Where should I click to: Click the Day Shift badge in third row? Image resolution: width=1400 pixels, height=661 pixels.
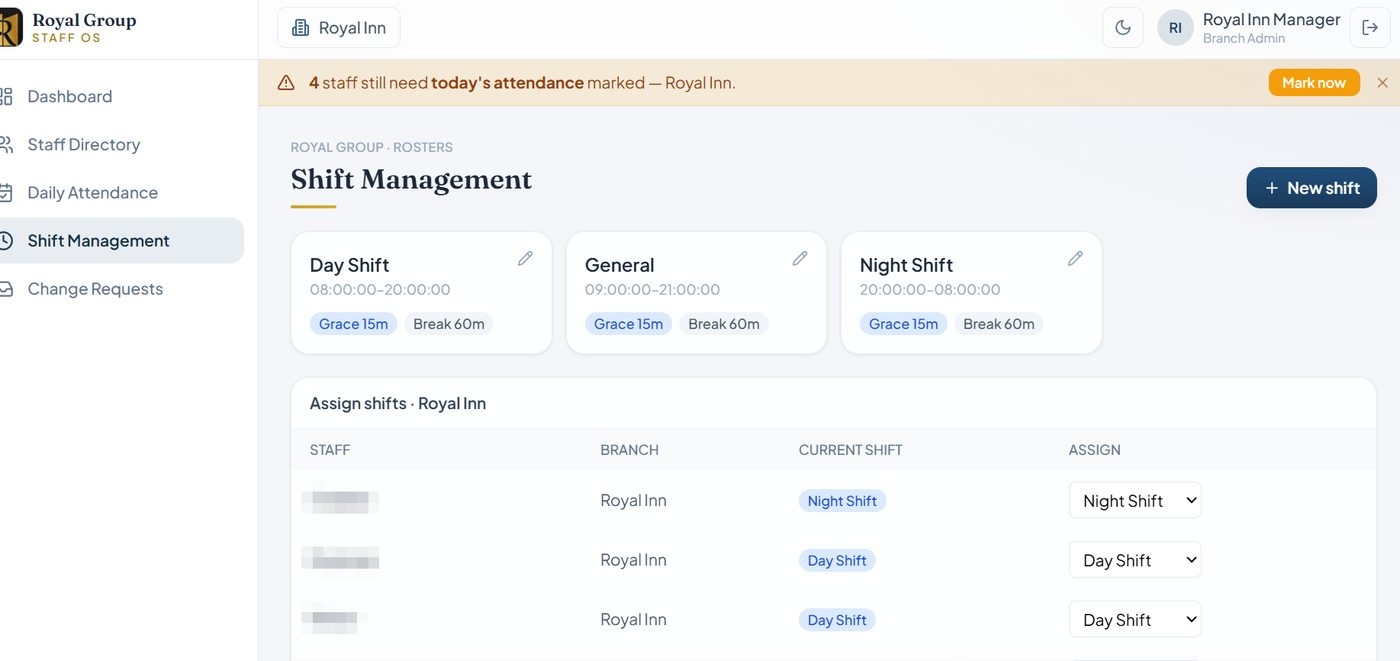click(x=837, y=620)
